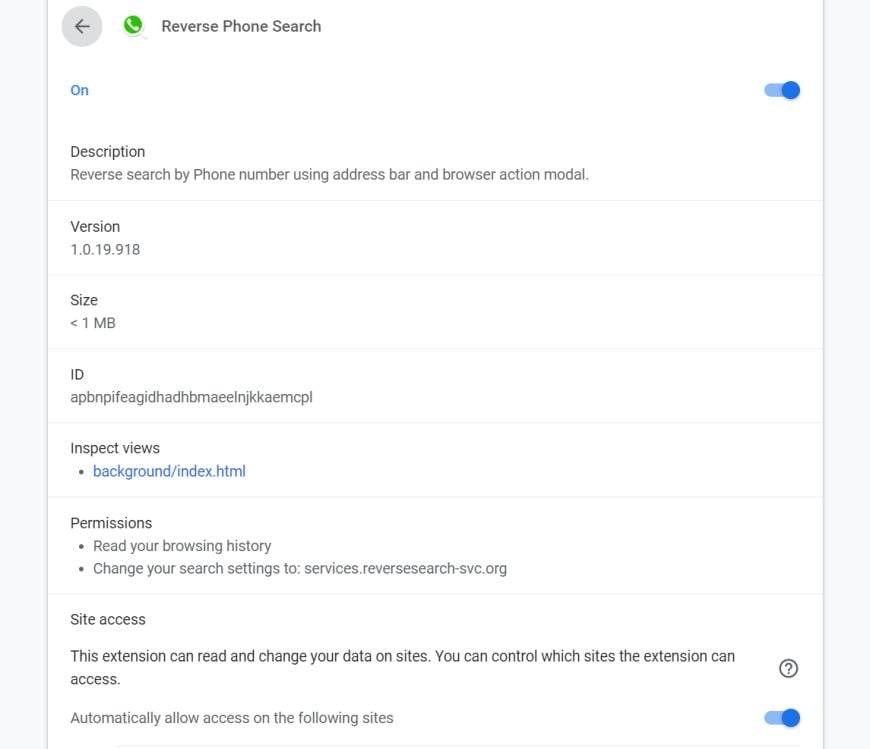Disable the extension with the On switch
The width and height of the screenshot is (870, 749).
[782, 90]
